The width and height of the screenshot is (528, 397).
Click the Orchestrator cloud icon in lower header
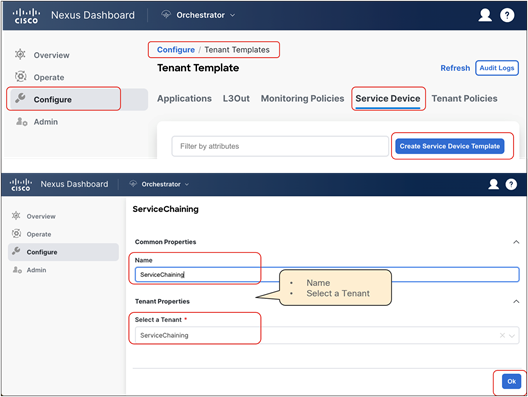click(x=133, y=184)
